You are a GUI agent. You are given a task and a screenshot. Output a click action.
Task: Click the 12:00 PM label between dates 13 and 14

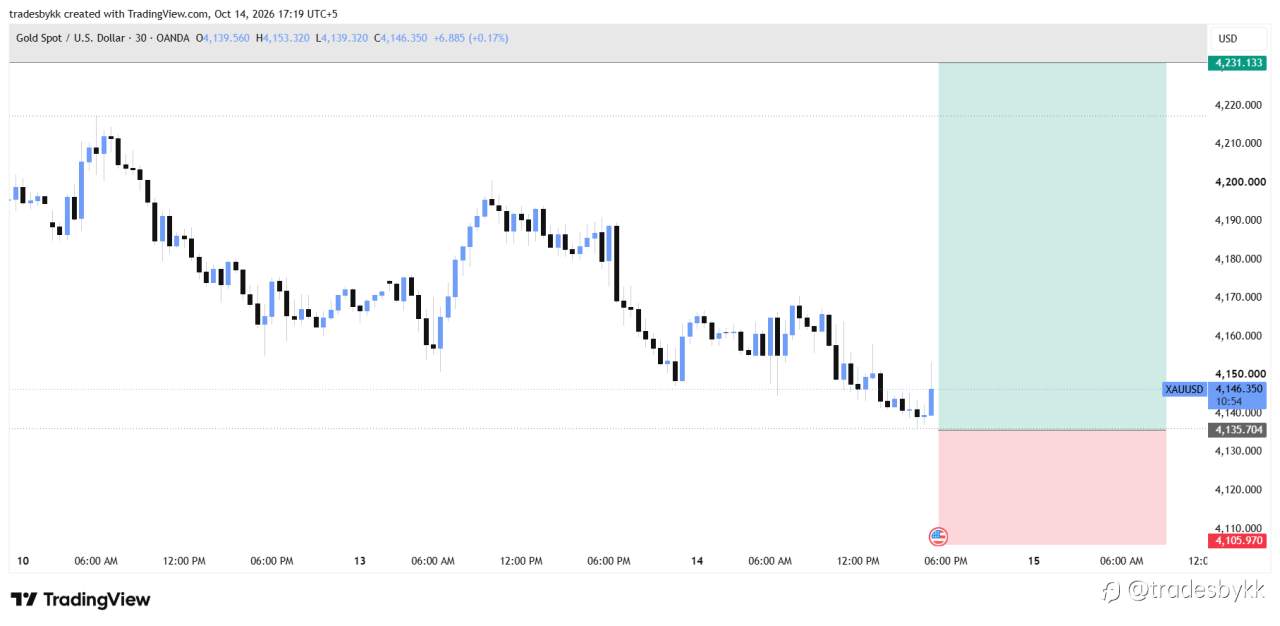pos(521,561)
